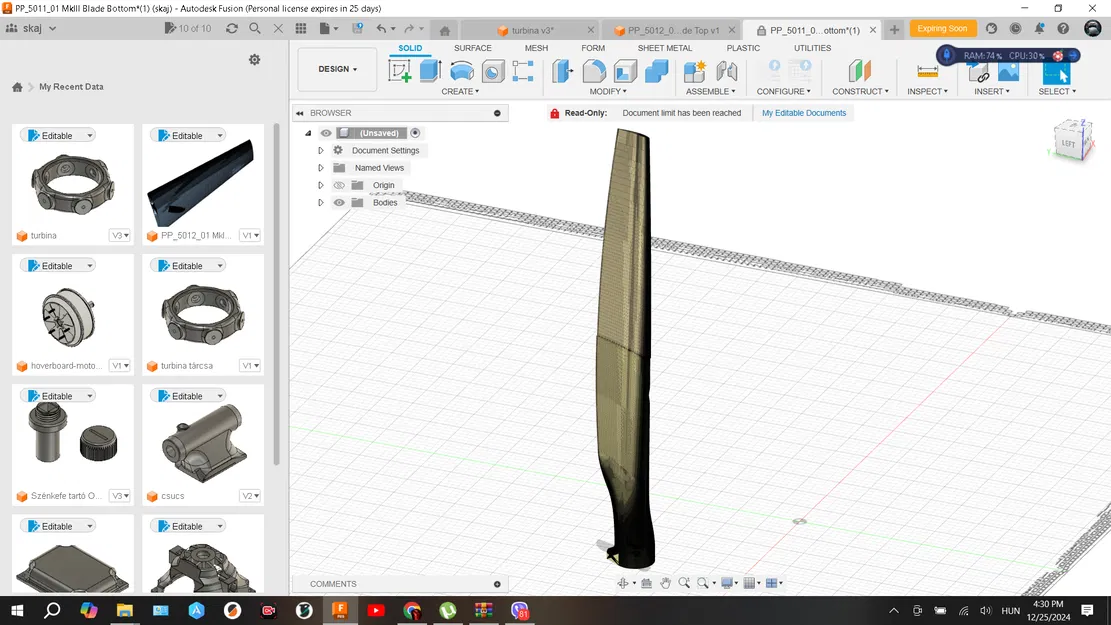Select the Combine tool
The image size is (1111, 625).
[x=656, y=71]
